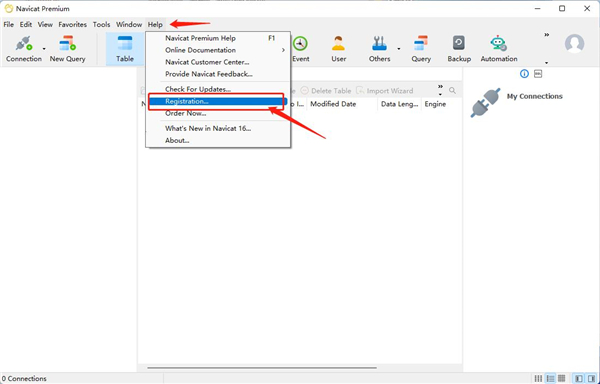The image size is (600, 384).
Task: Show the DDL panel icon
Action: click(538, 74)
